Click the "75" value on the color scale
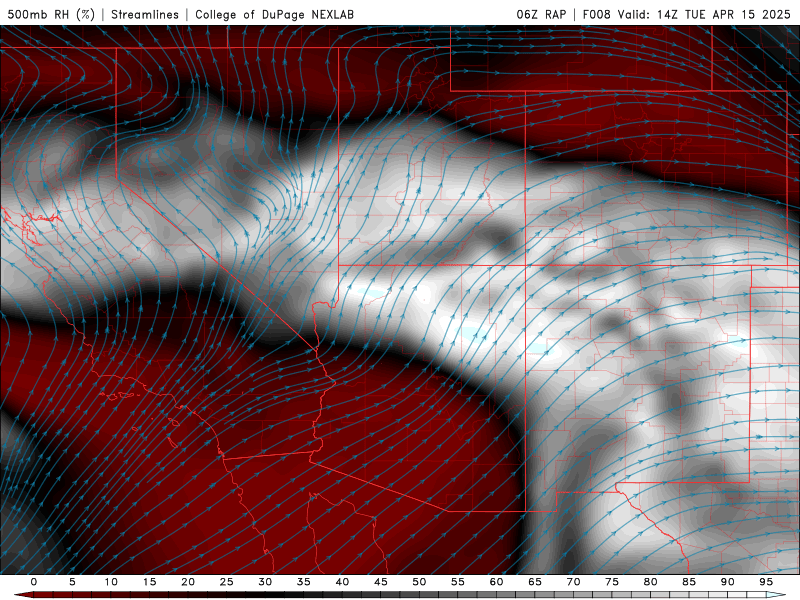The height and width of the screenshot is (600, 800). point(612,582)
